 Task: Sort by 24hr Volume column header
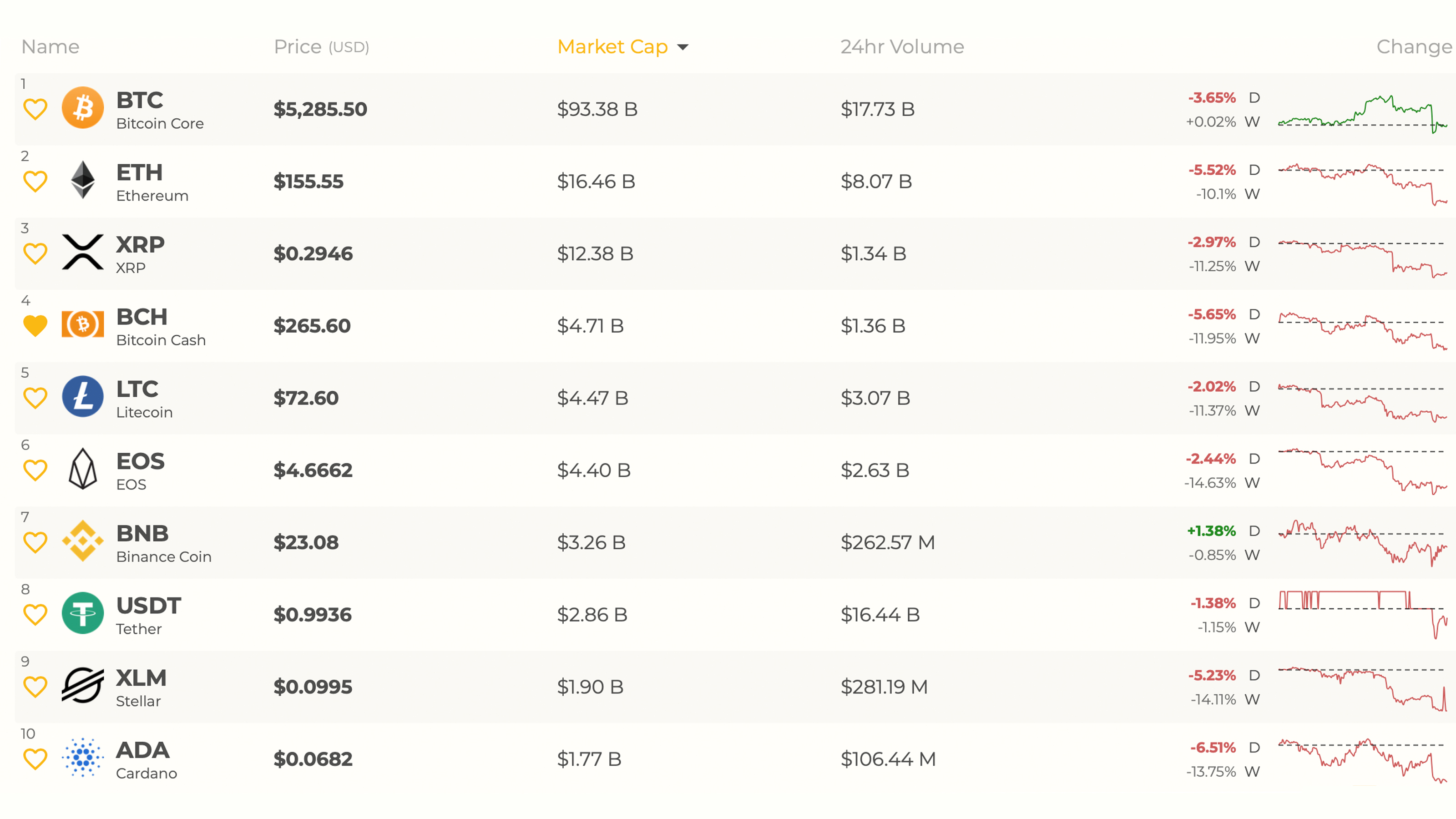(901, 46)
